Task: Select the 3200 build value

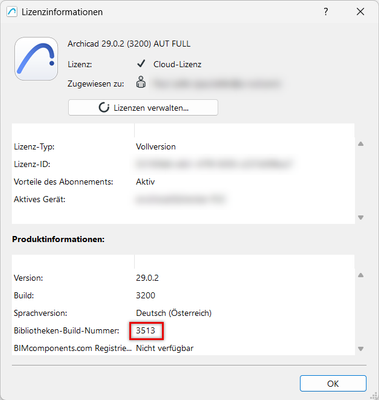Action: click(146, 296)
